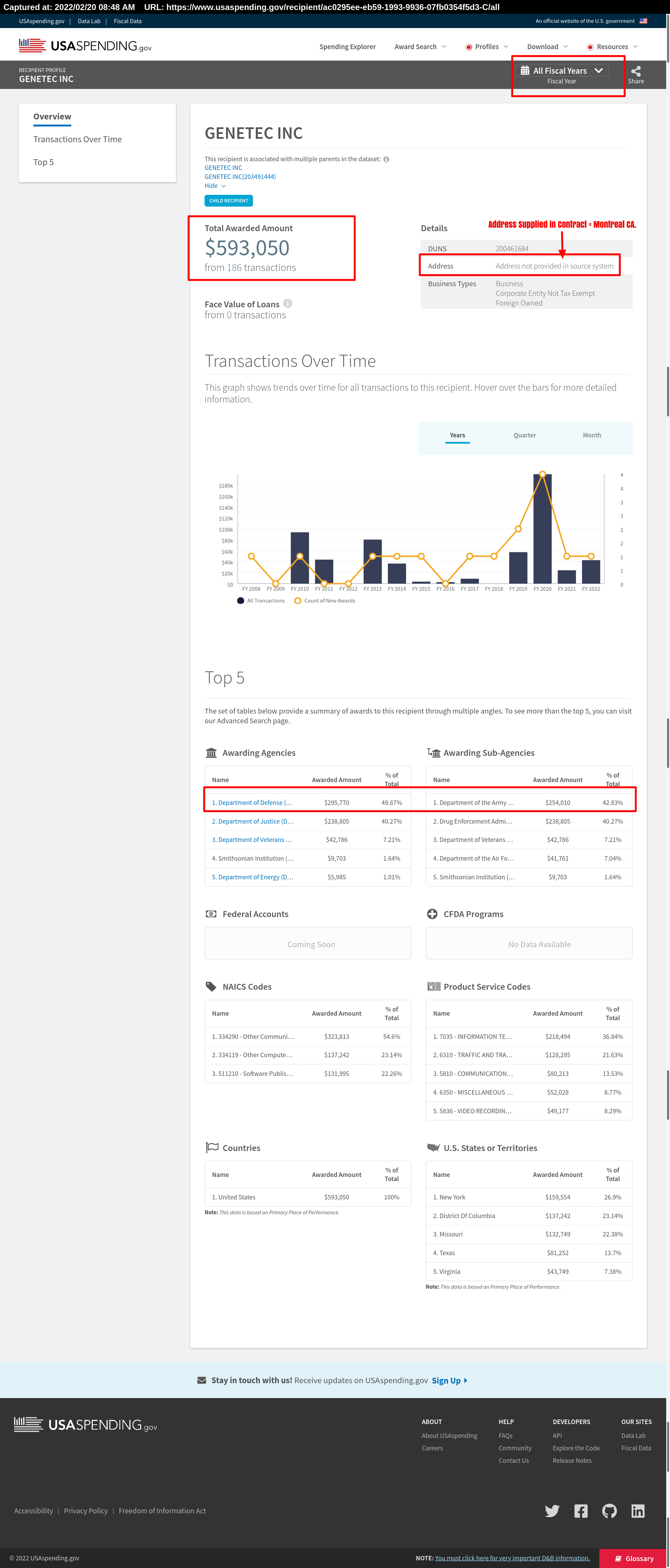Open Careers footer link
This screenshot has height=1568, width=670.
click(432, 1448)
